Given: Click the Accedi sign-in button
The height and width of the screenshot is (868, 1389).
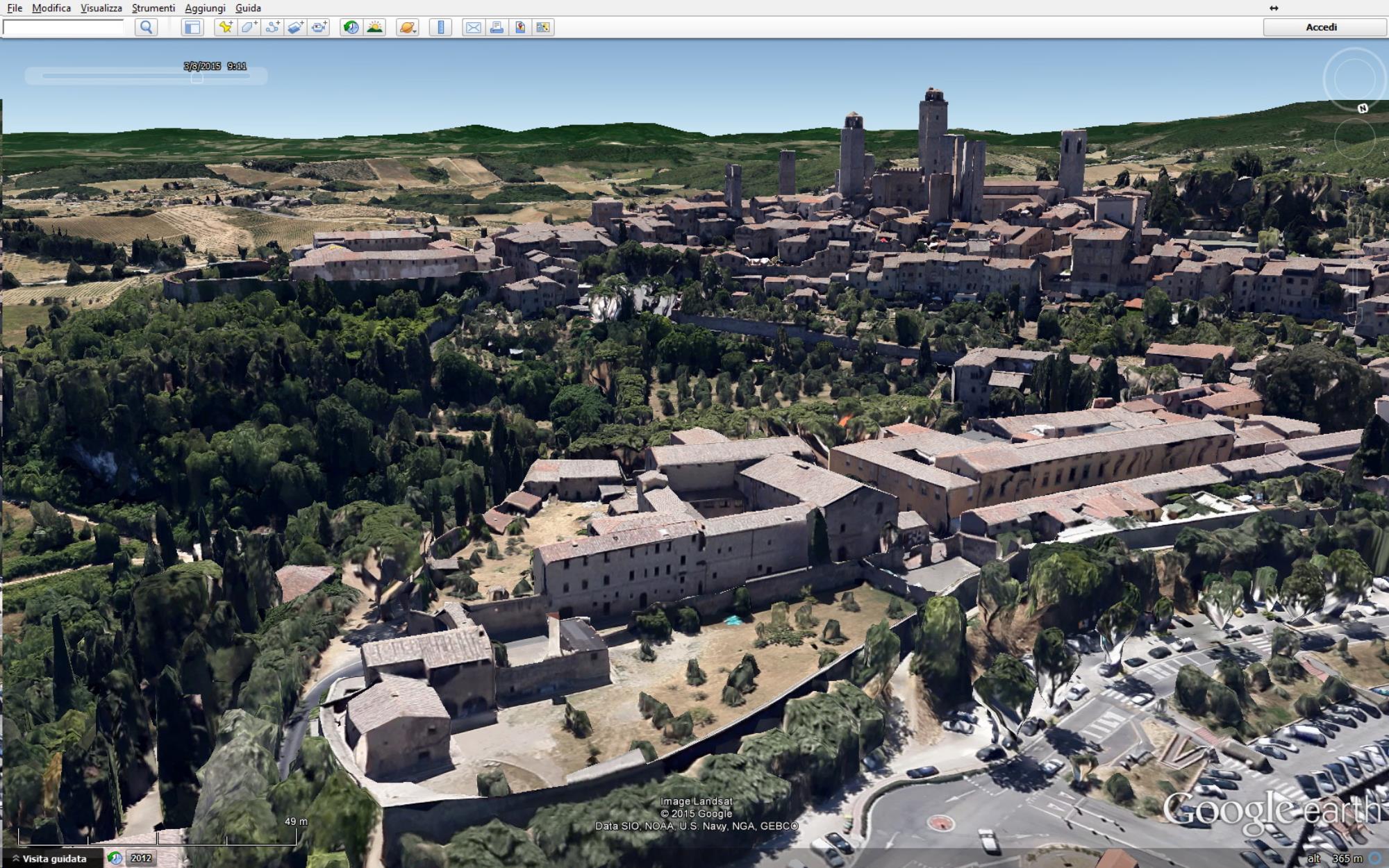Looking at the screenshot, I should (x=1320, y=27).
